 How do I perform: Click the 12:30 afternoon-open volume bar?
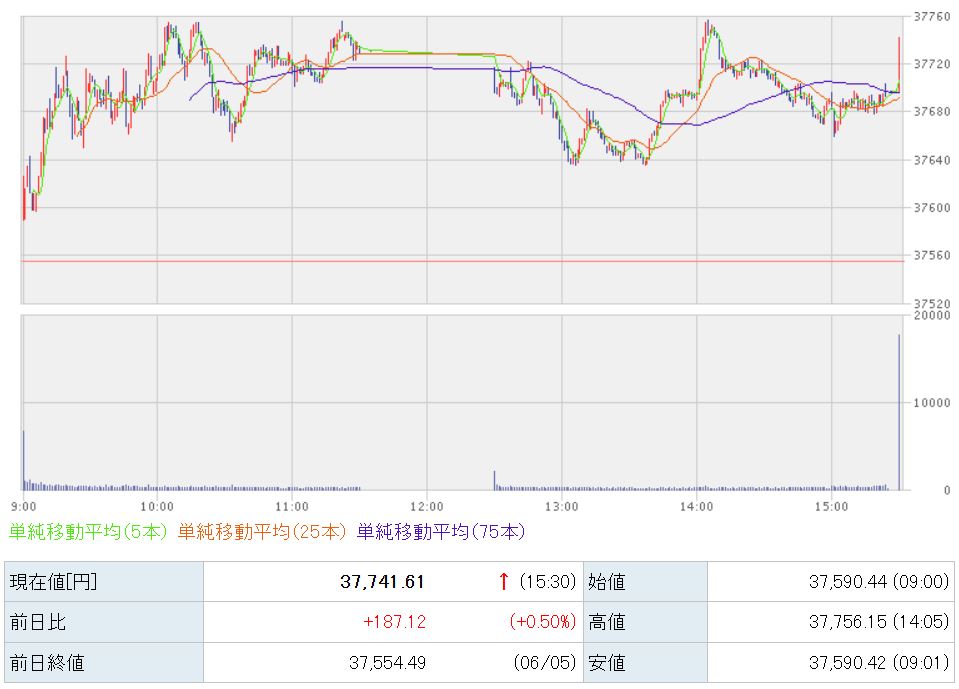[494, 481]
